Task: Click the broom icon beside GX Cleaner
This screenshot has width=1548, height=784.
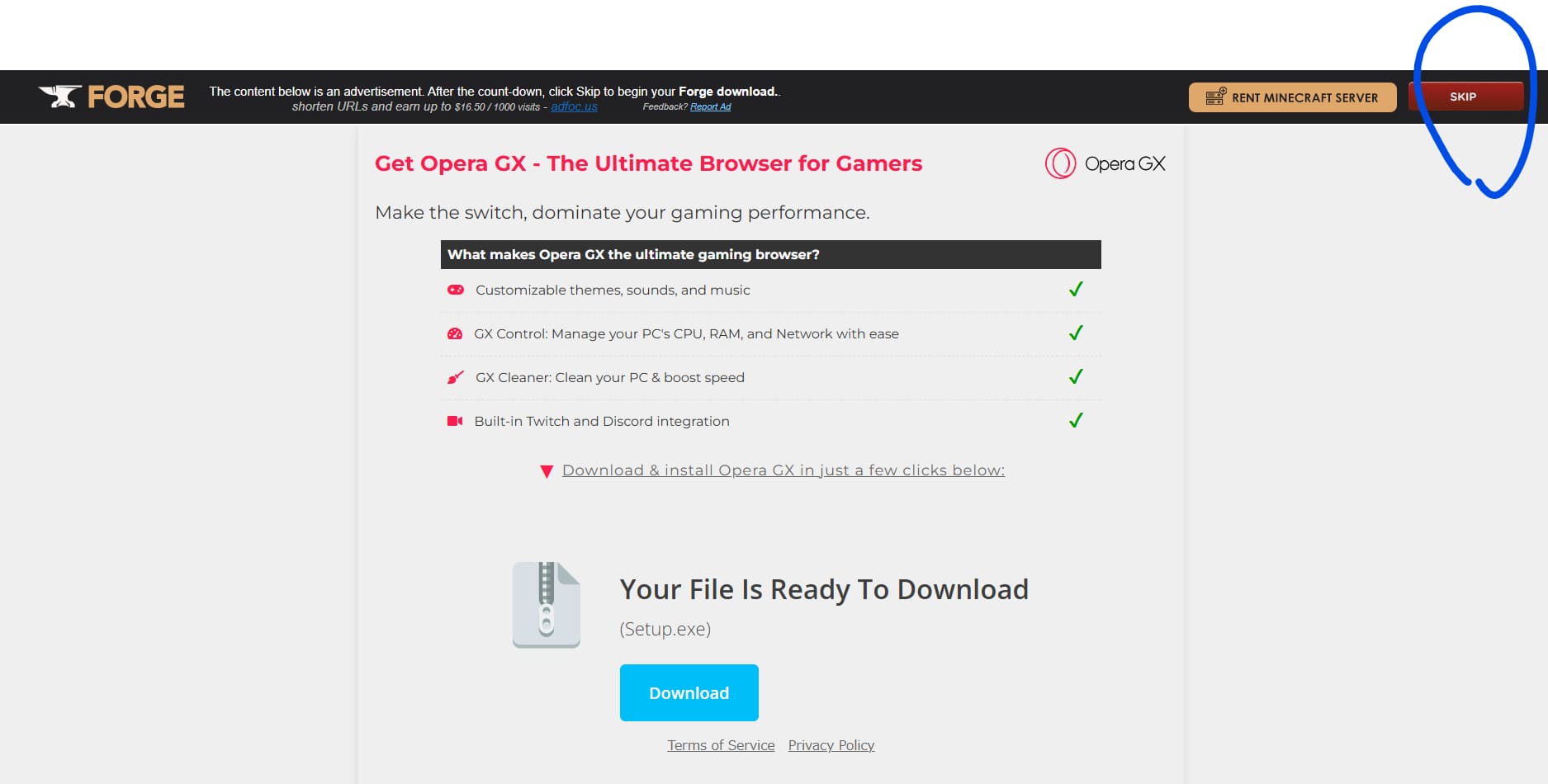Action: click(x=455, y=377)
